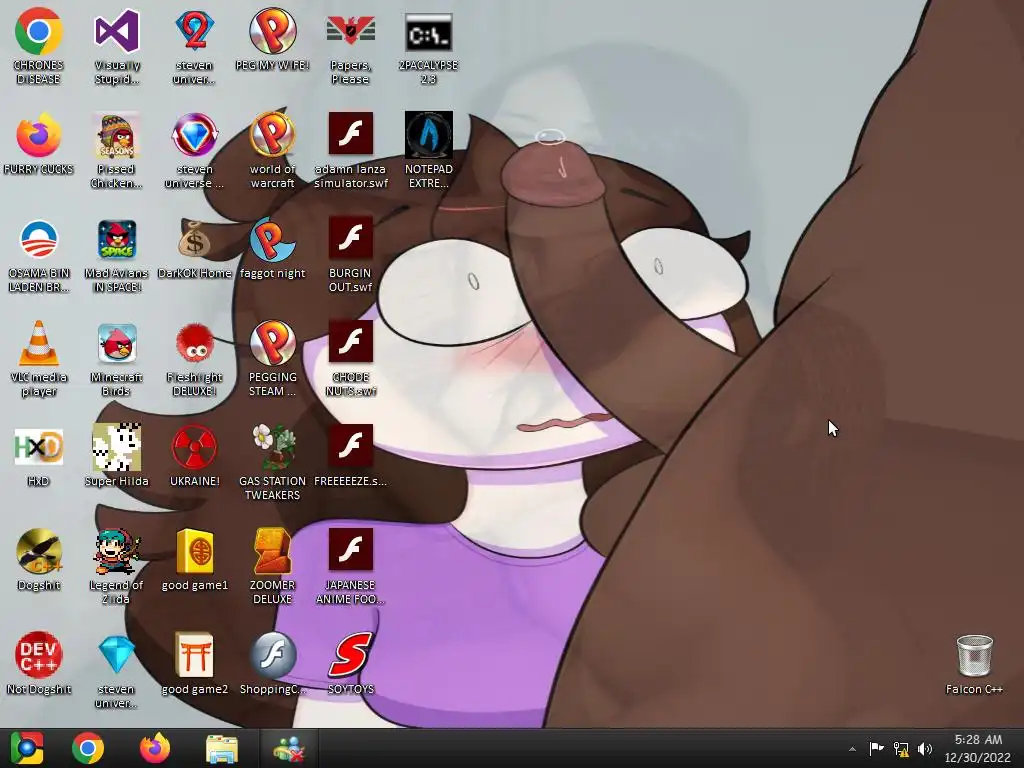Select the FREEEEEZE.s... Flash file

351,456
